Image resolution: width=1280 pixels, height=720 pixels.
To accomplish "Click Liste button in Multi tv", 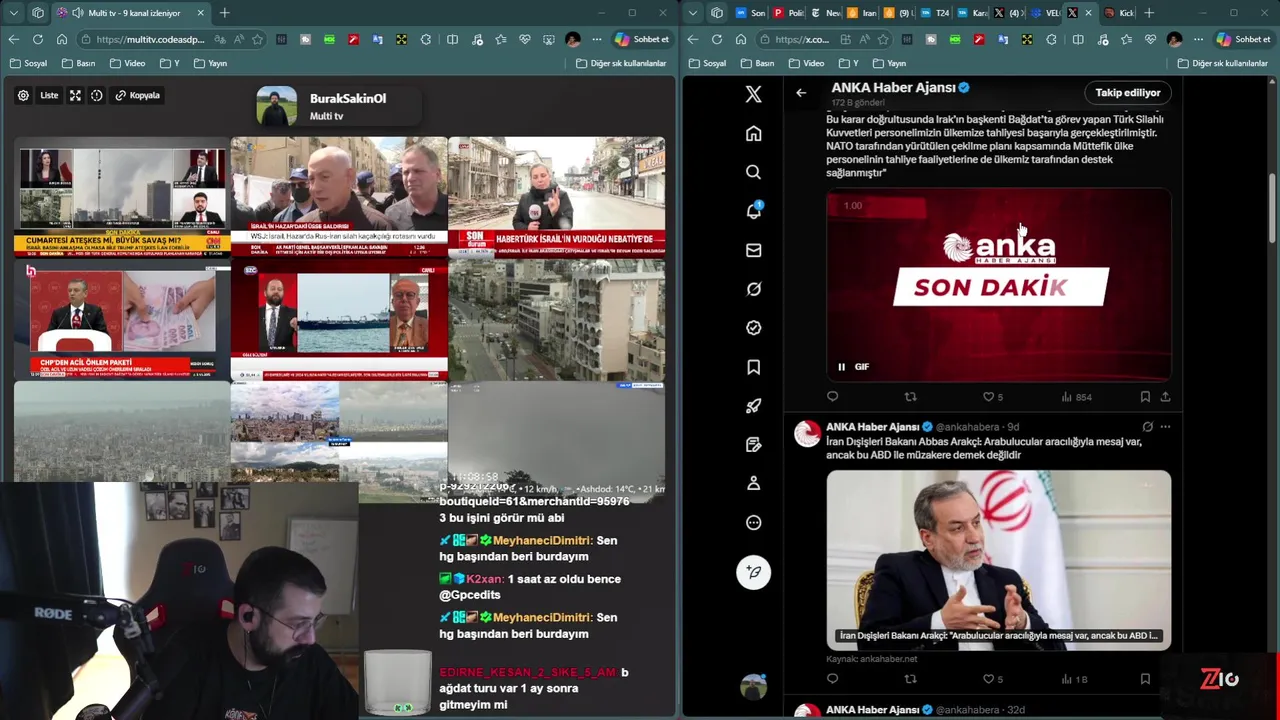I will (x=49, y=96).
